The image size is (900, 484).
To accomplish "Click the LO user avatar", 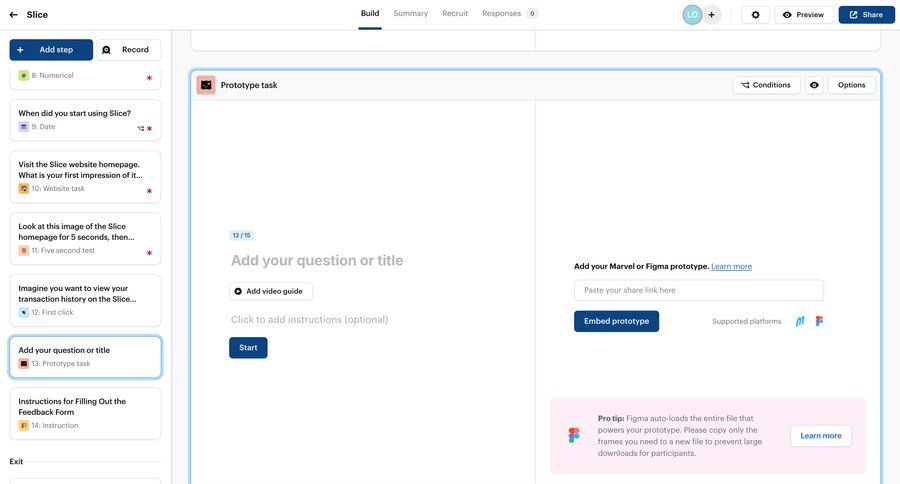I will click(692, 15).
